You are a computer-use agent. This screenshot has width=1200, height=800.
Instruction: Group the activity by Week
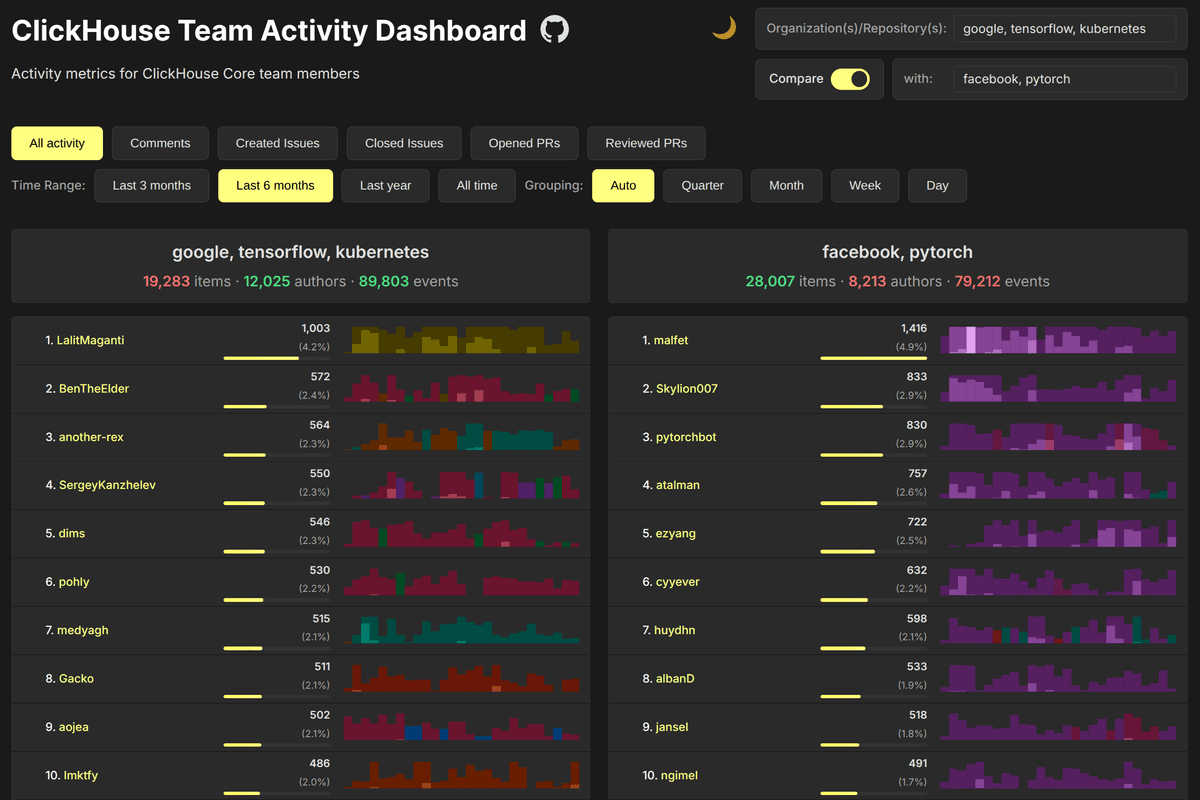865,186
